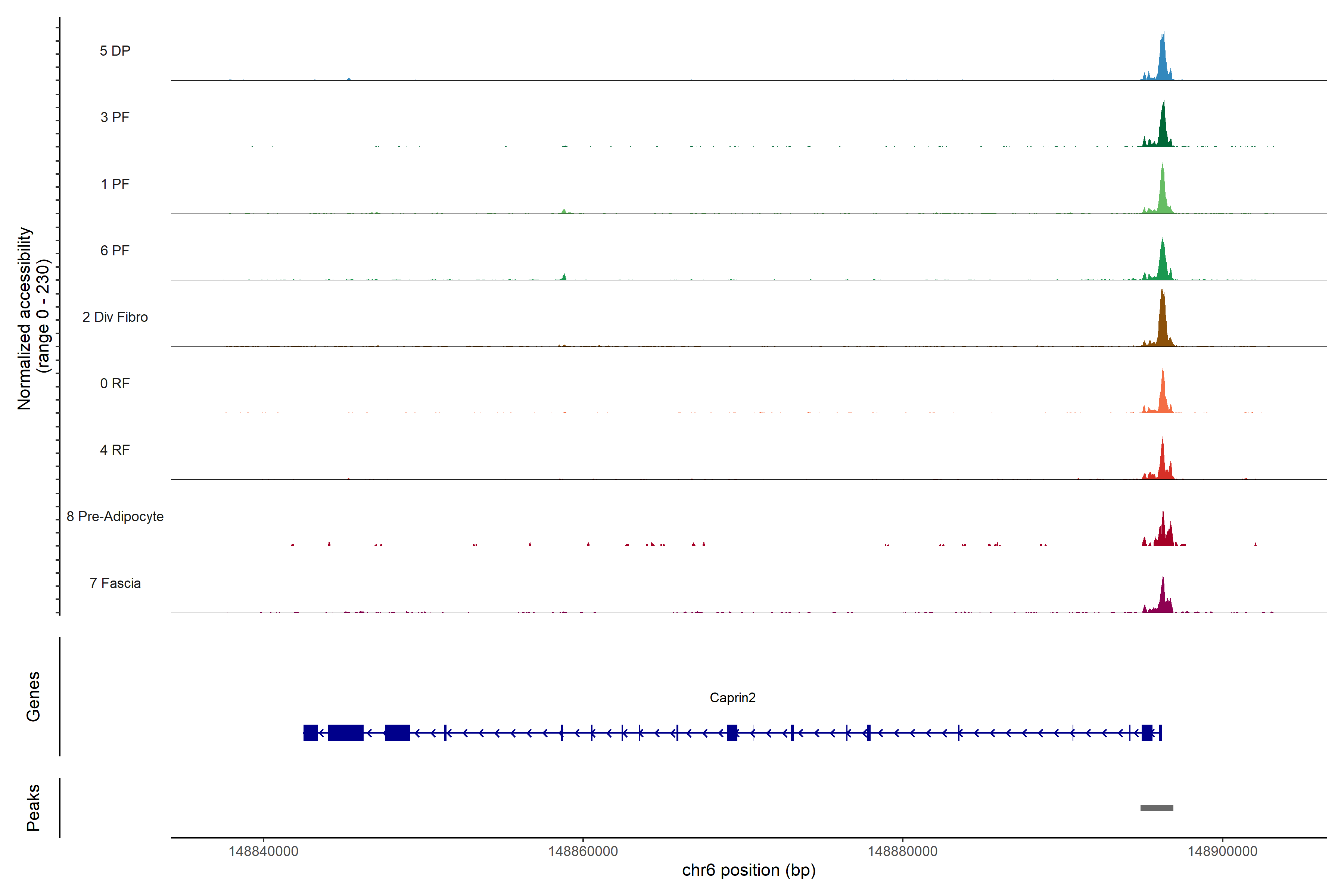
Task: Click the leftmost Caprin2 exon block
Action: click(310, 732)
